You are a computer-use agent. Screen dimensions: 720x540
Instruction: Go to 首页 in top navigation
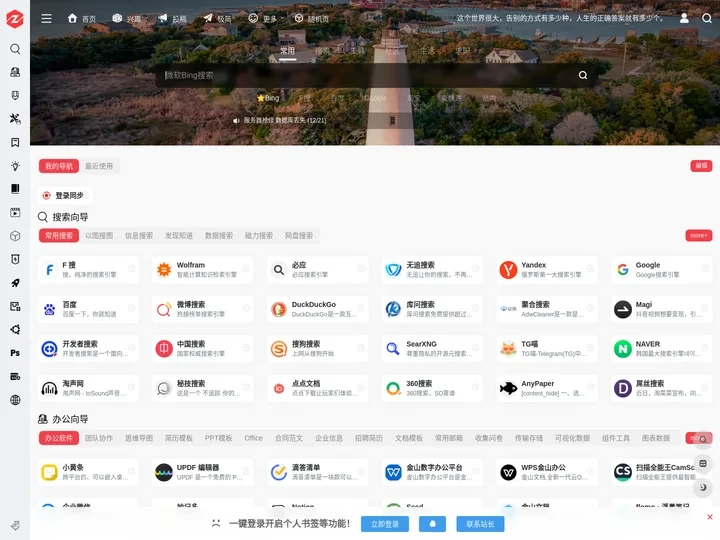coord(82,18)
